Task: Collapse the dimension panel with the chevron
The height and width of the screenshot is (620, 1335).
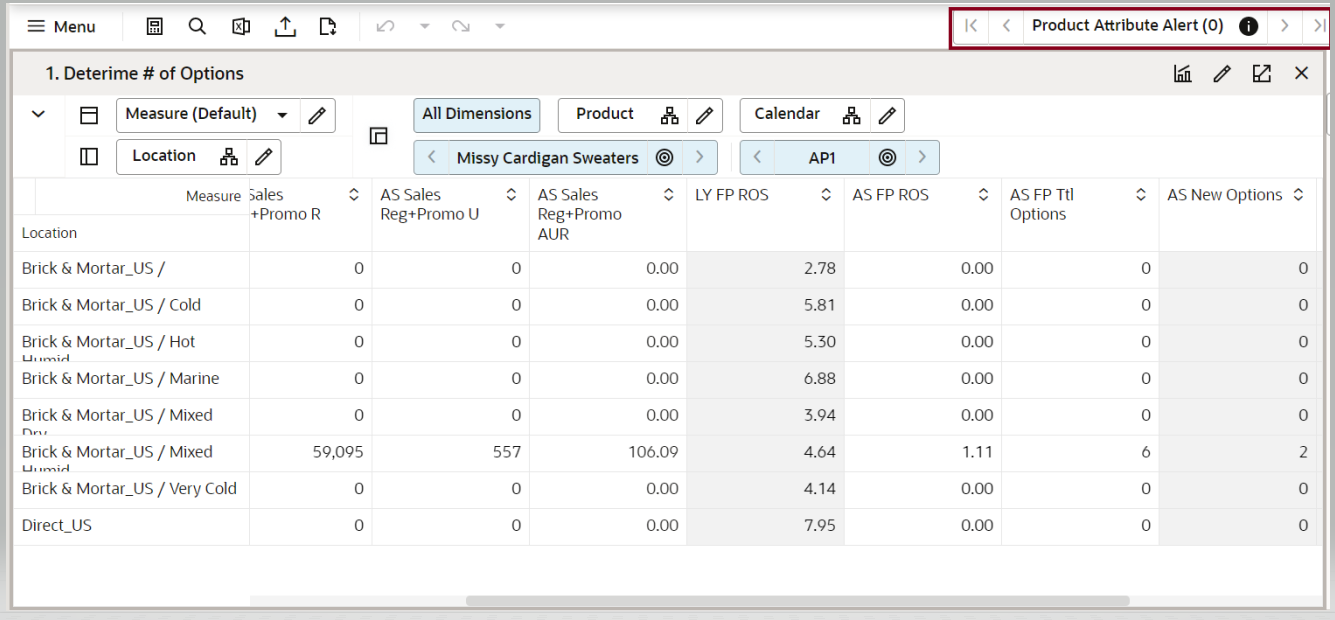Action: [38, 115]
